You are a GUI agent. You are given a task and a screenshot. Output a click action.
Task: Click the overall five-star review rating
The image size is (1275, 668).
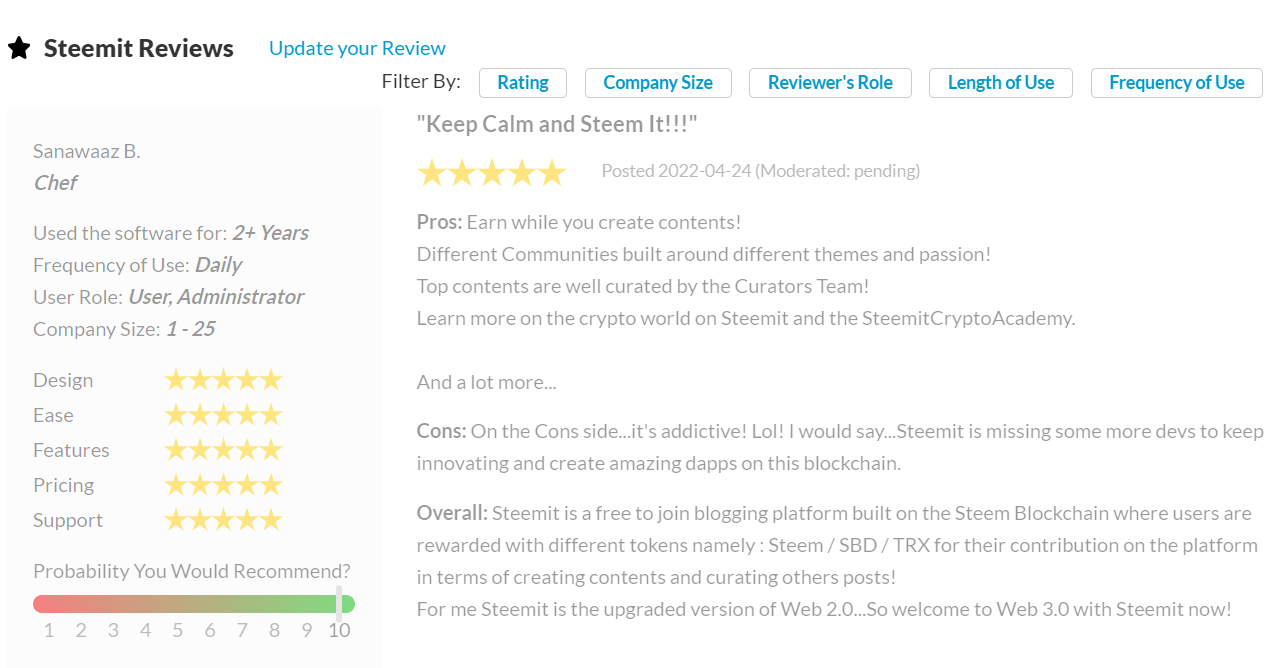491,173
